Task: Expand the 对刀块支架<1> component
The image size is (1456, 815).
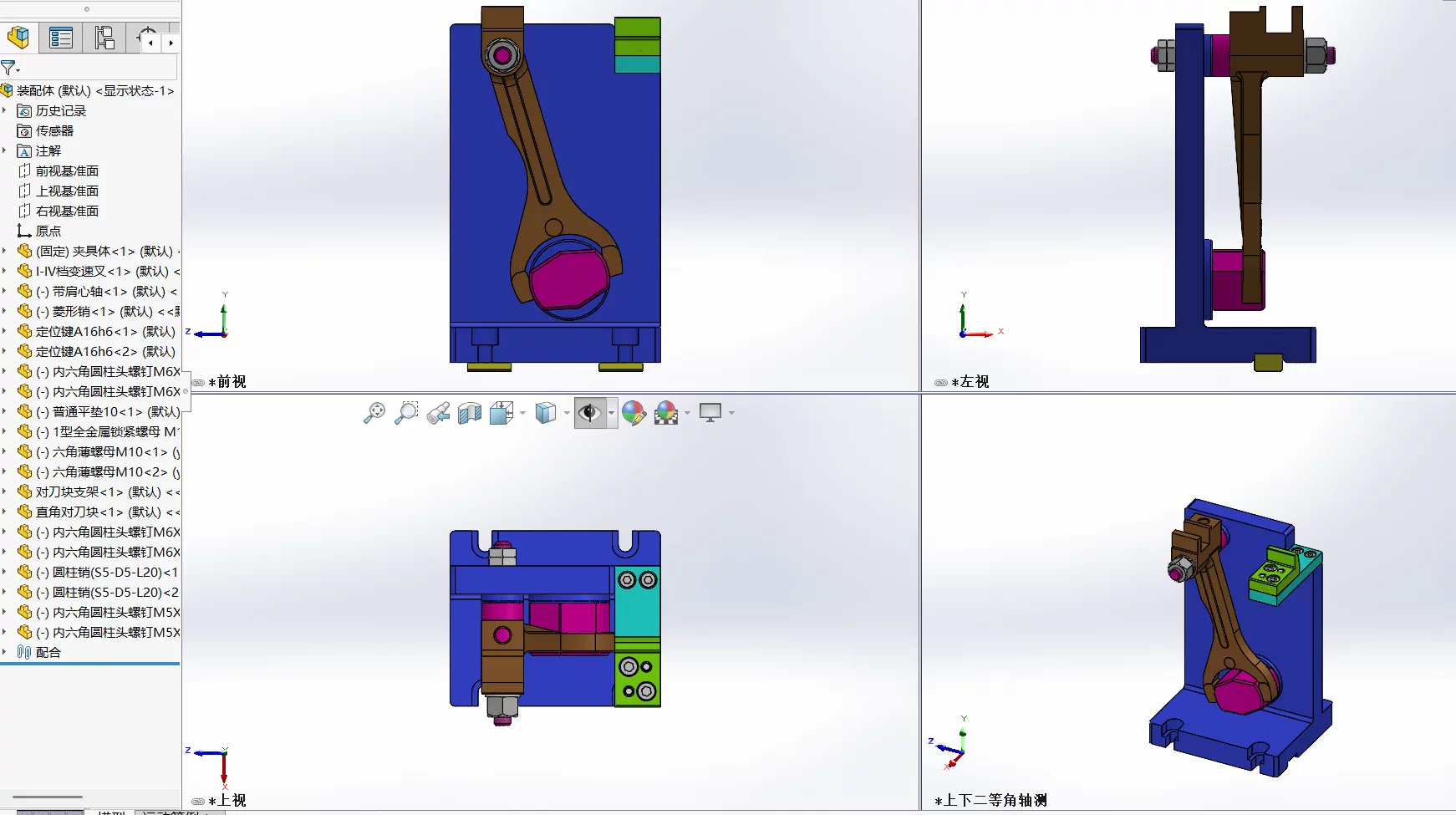Action: coord(5,492)
